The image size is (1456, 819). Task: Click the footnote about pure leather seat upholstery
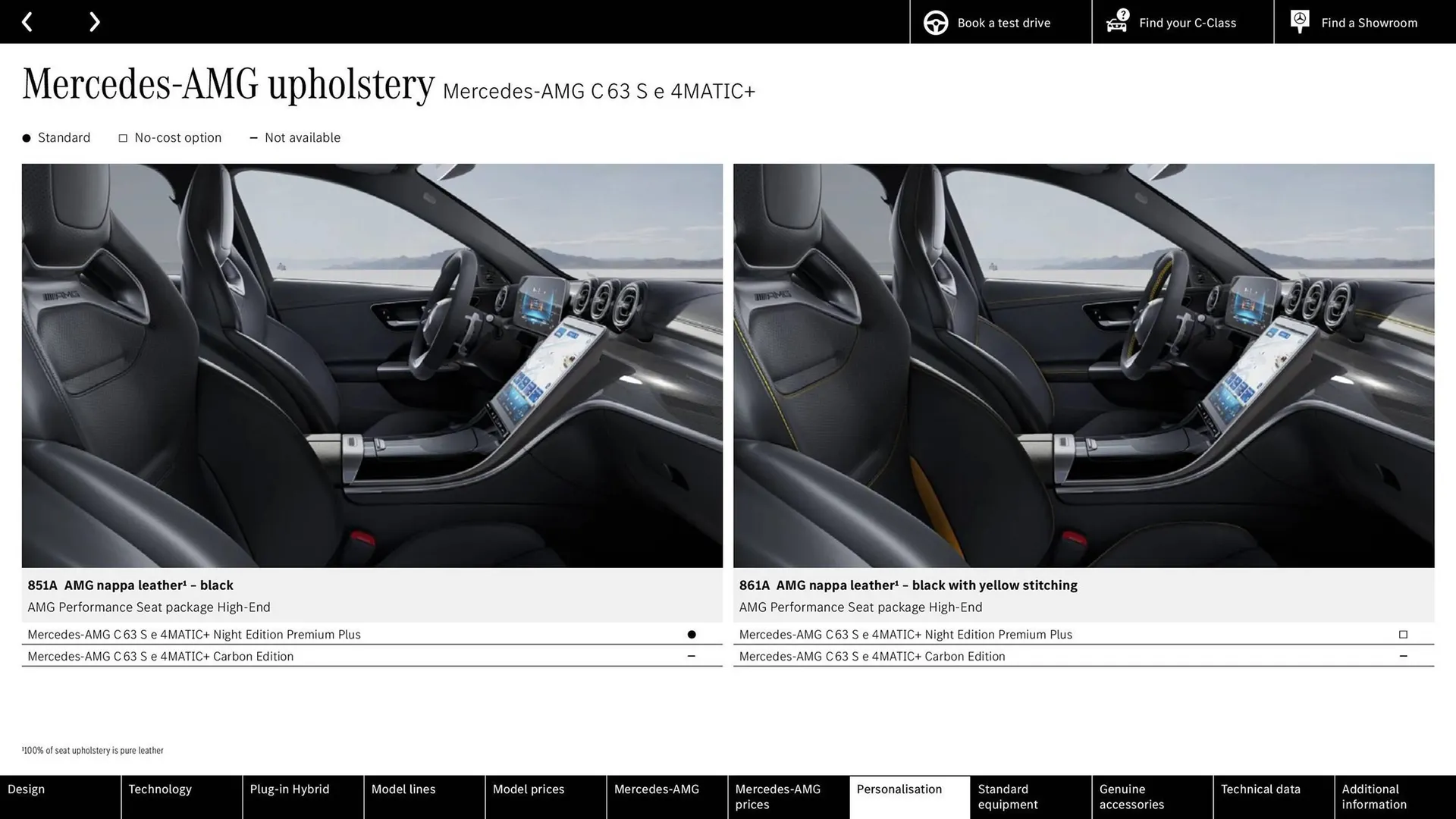93,750
